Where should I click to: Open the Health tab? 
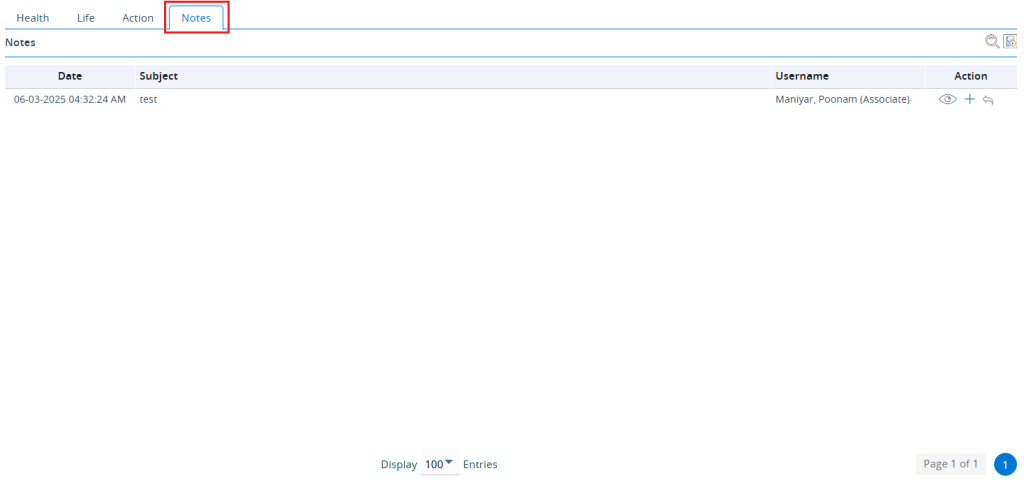pos(32,18)
